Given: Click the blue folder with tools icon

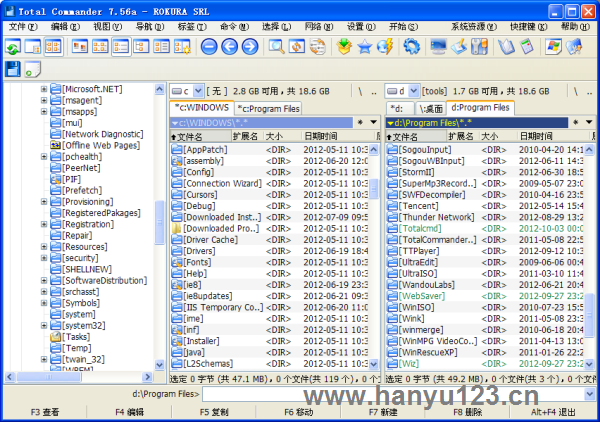Looking at the screenshot, I should pos(574,47).
